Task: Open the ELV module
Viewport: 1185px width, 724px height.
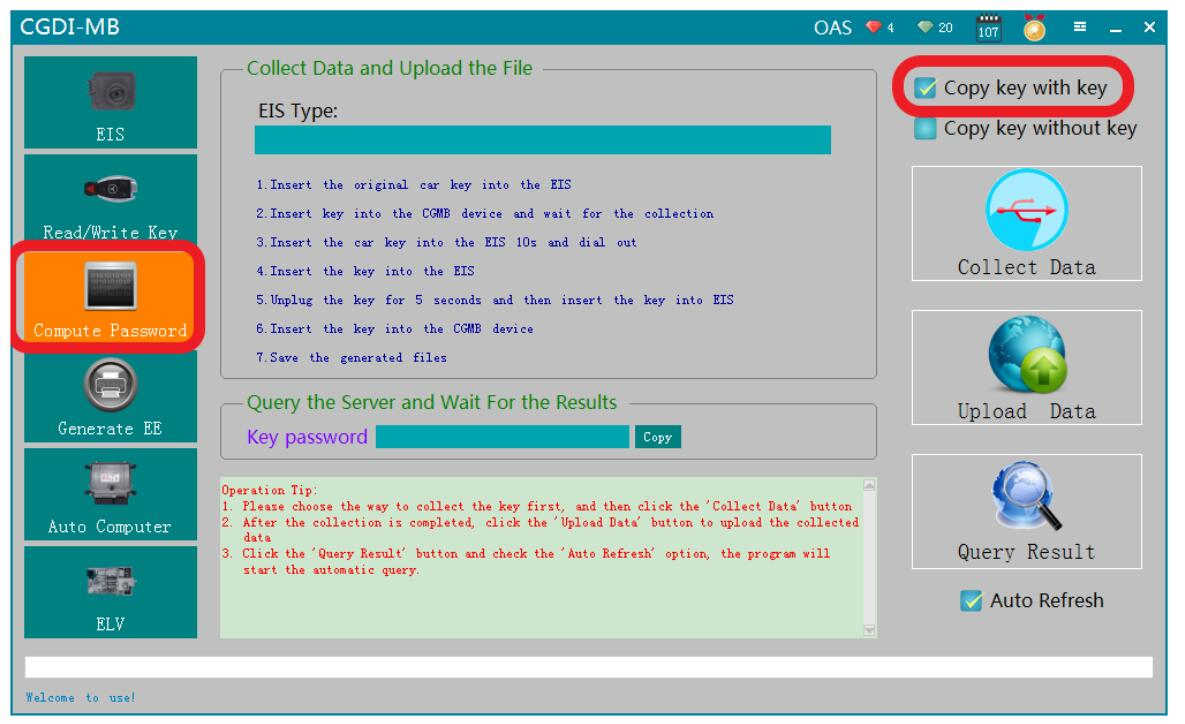Action: [110, 592]
